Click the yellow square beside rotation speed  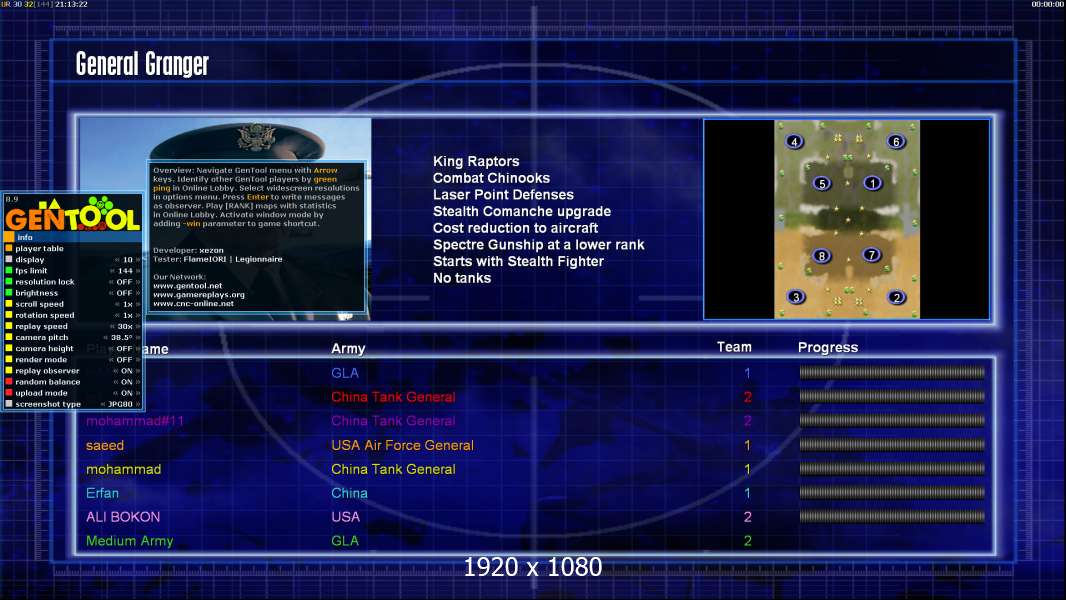click(9, 315)
